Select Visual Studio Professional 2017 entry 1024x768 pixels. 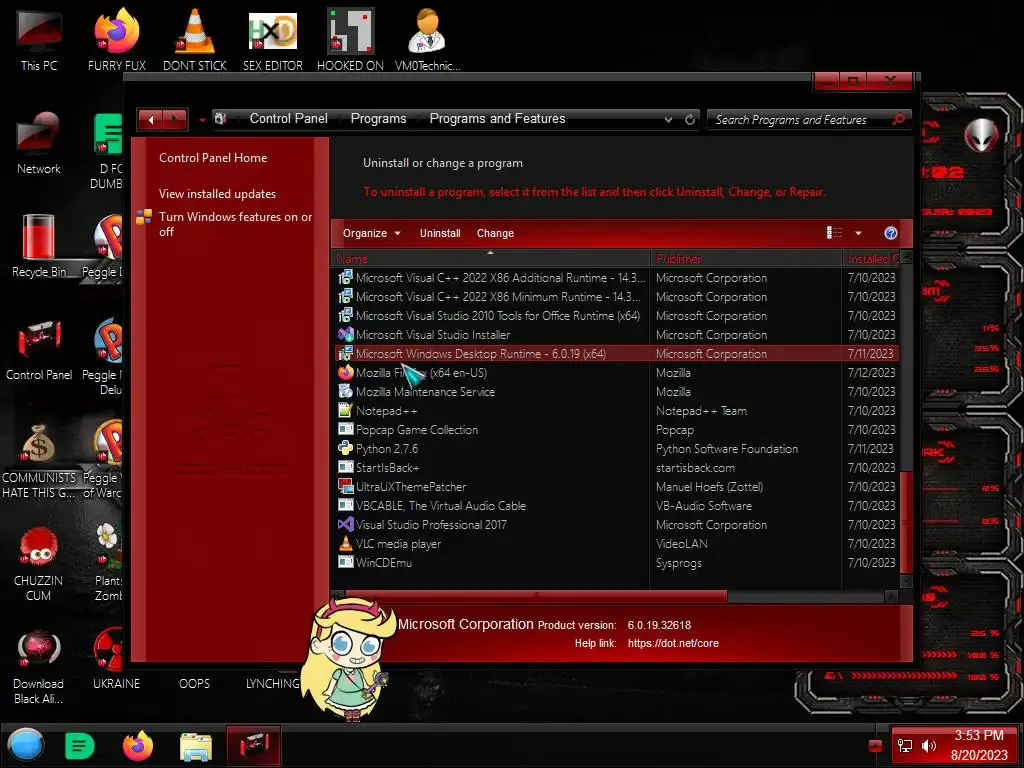(x=616, y=524)
